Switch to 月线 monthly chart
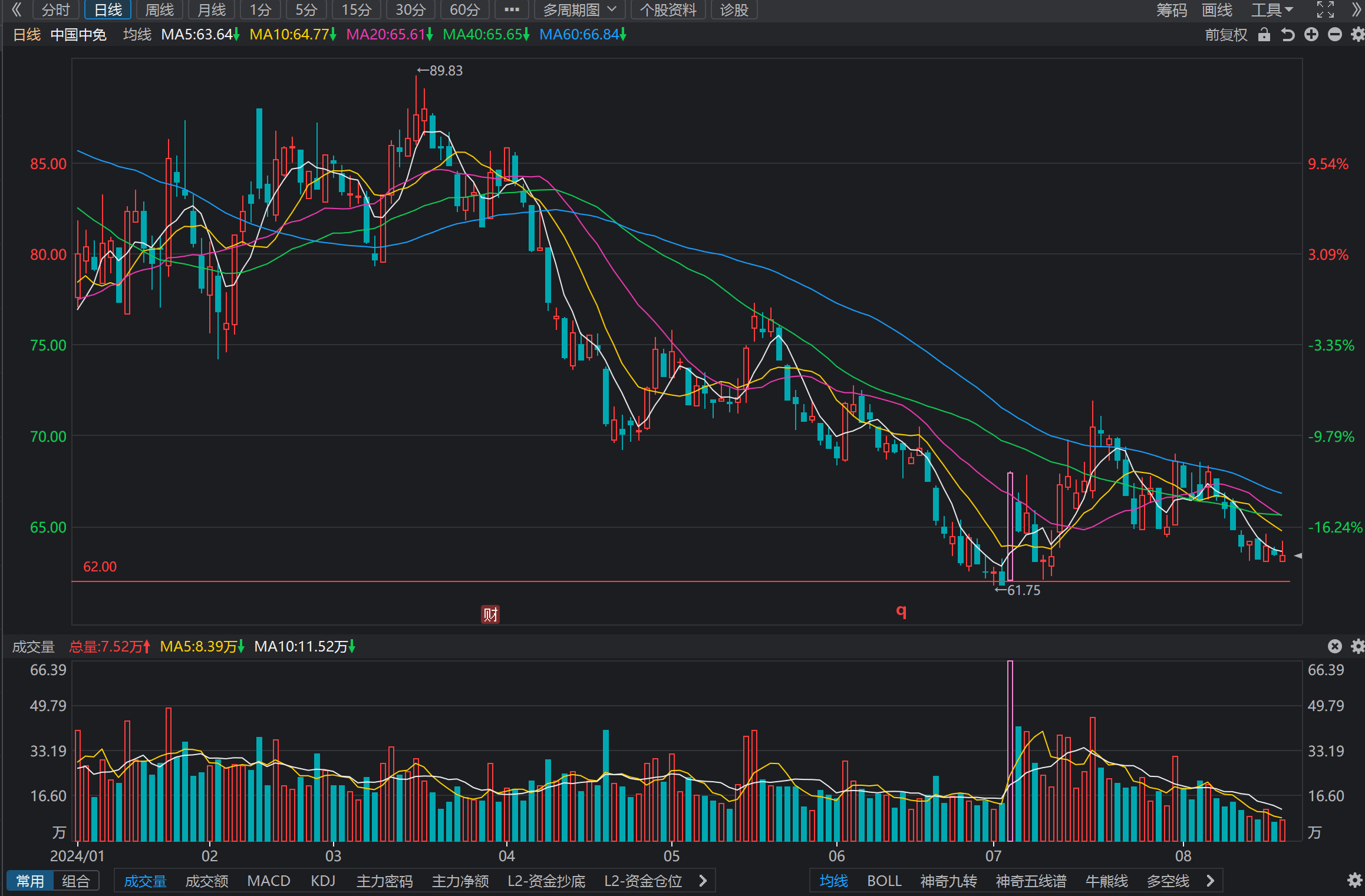 click(x=211, y=9)
